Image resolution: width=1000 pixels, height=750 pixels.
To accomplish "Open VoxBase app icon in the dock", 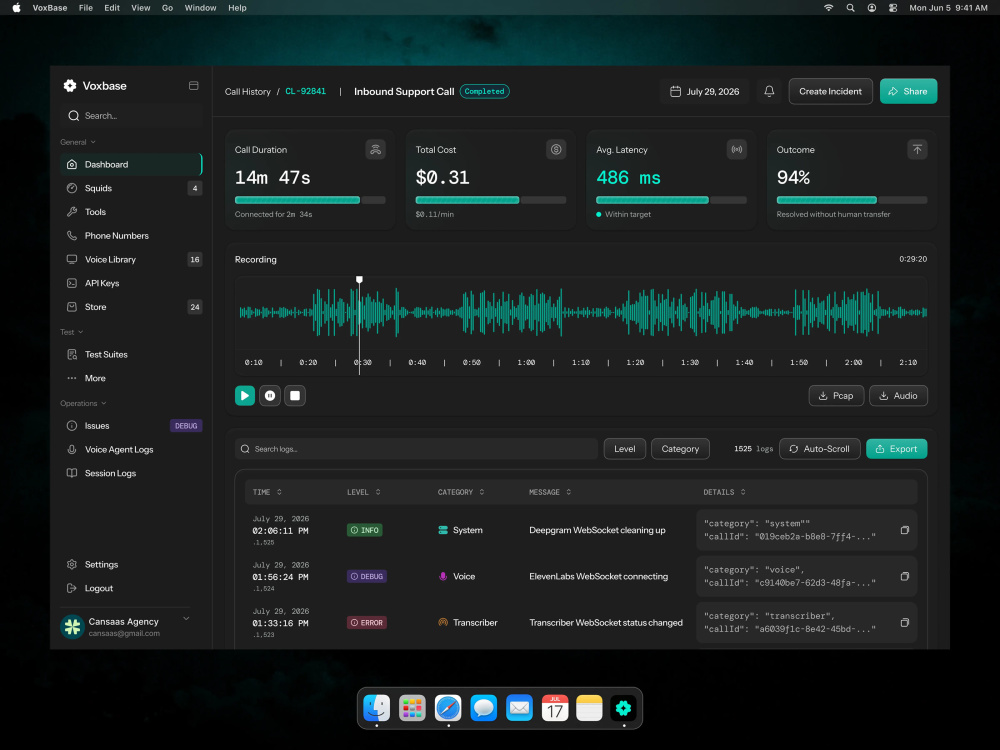I will [623, 708].
